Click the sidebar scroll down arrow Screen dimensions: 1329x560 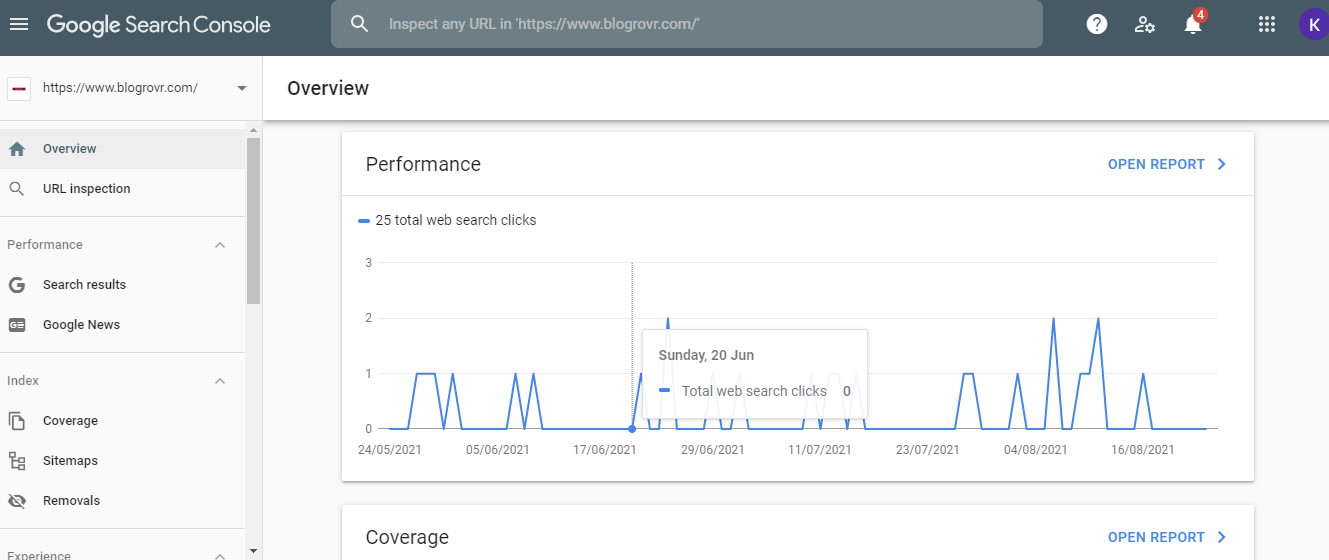click(254, 550)
